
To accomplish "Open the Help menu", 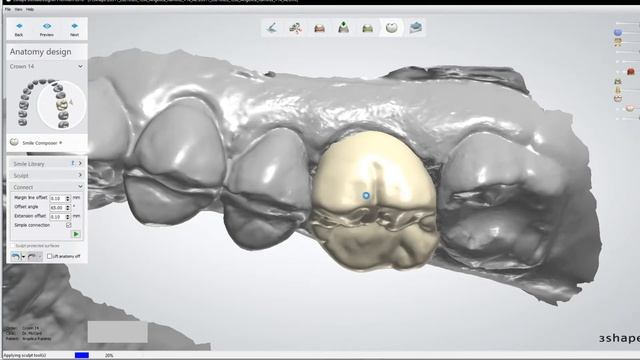I will coord(30,9).
